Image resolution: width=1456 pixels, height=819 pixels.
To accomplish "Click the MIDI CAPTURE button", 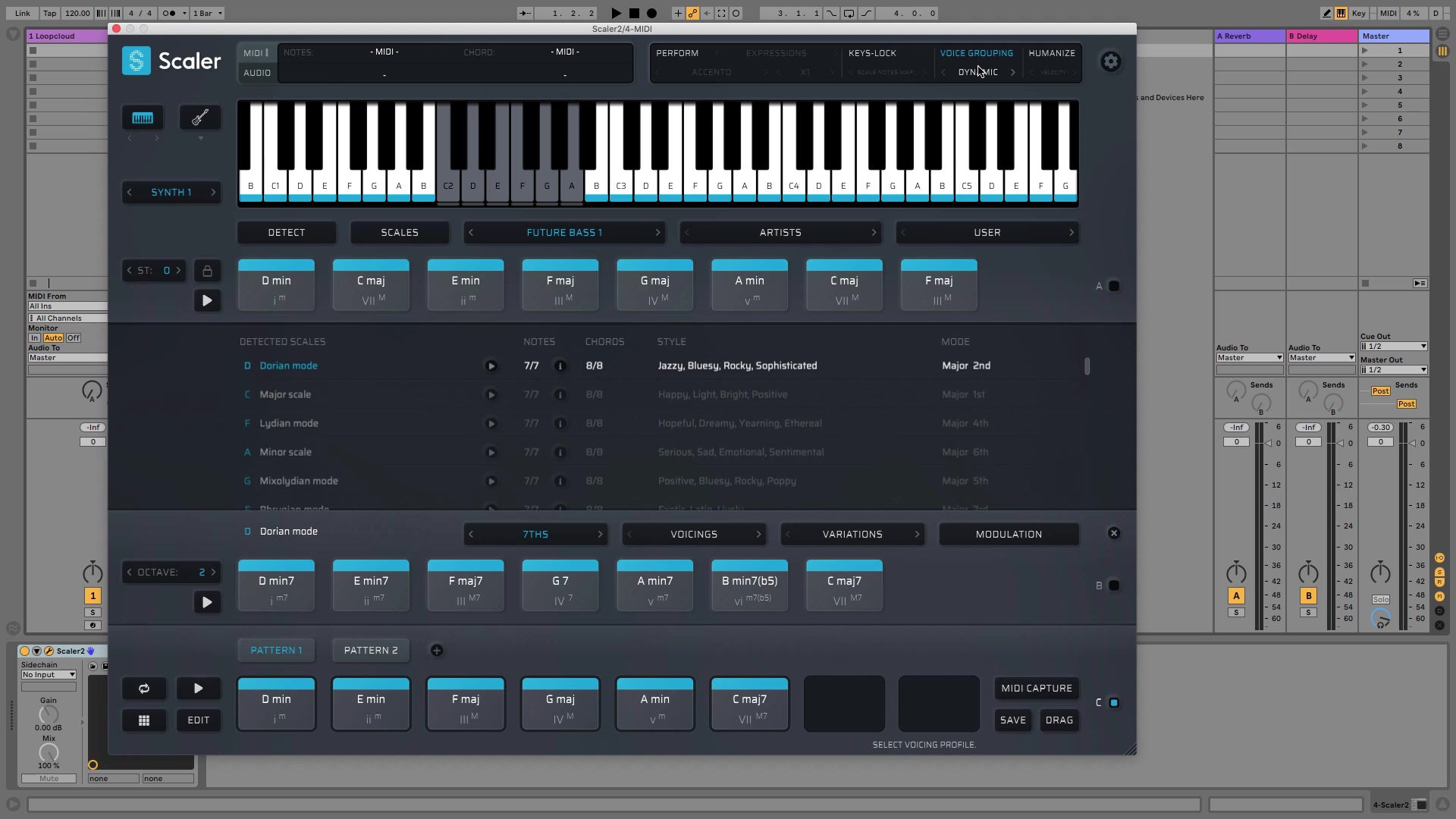I will point(1036,688).
